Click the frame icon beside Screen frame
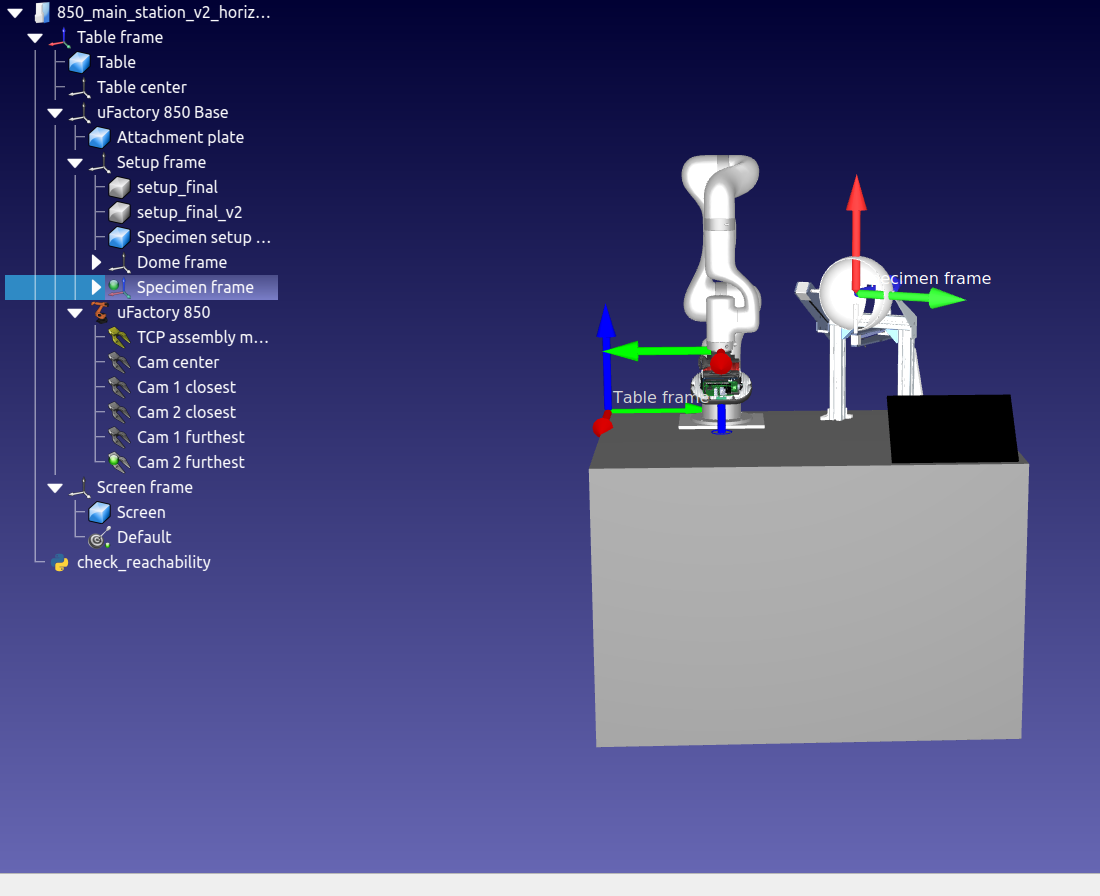This screenshot has height=896, width=1100. click(x=79, y=488)
